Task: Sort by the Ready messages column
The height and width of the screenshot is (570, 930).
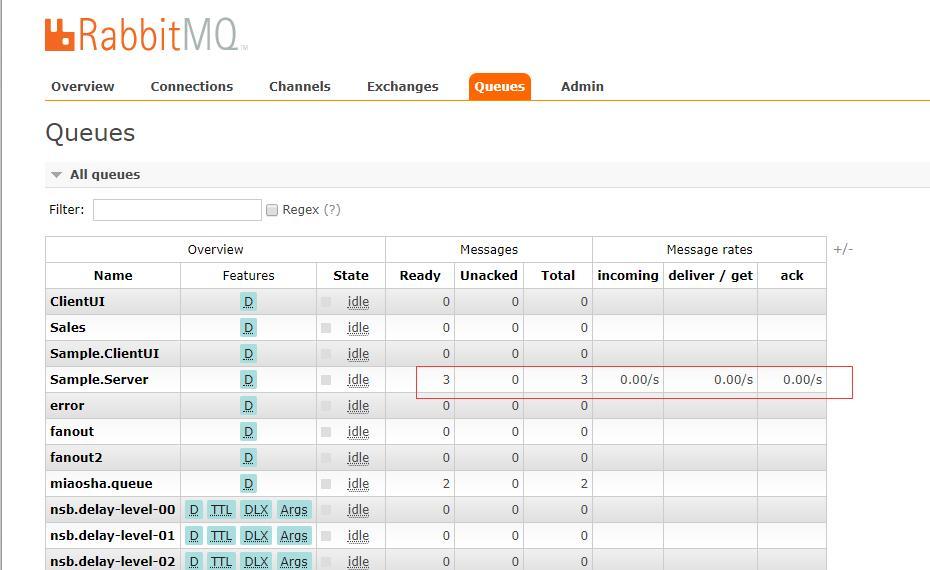Action: point(420,276)
